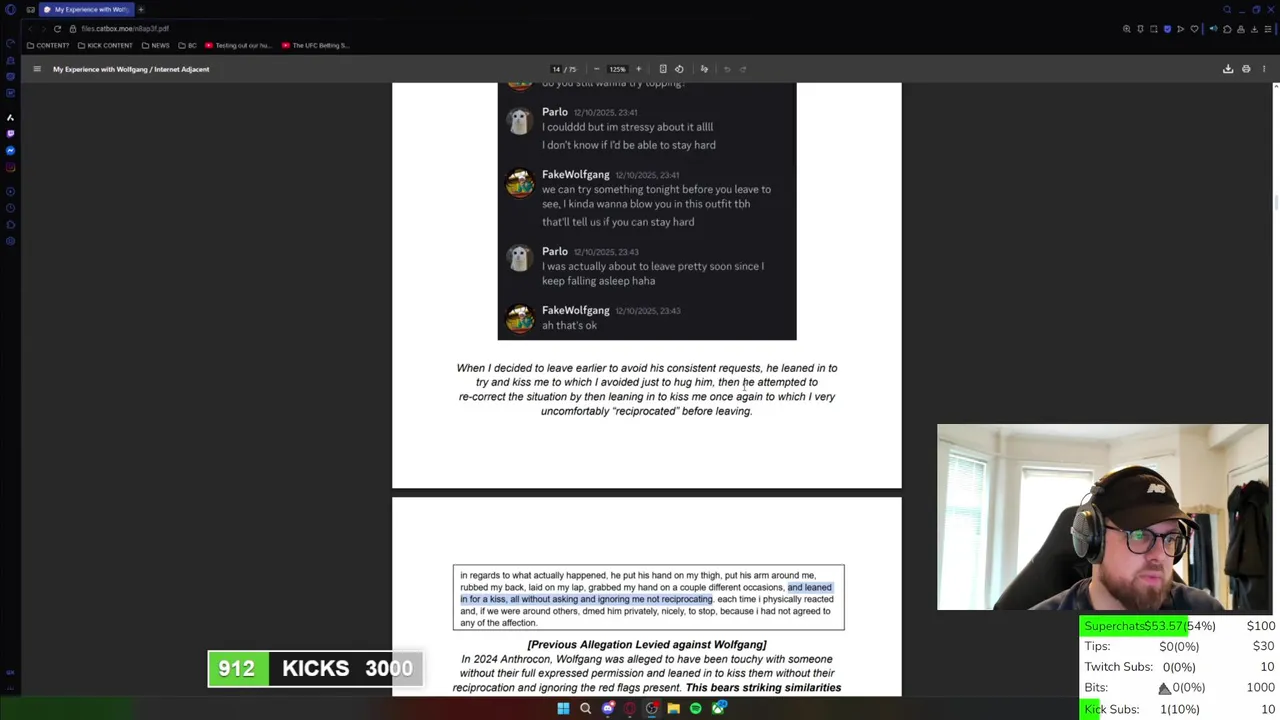
Task: Click the browser shield ad-blocker icon
Action: [x=1167, y=29]
